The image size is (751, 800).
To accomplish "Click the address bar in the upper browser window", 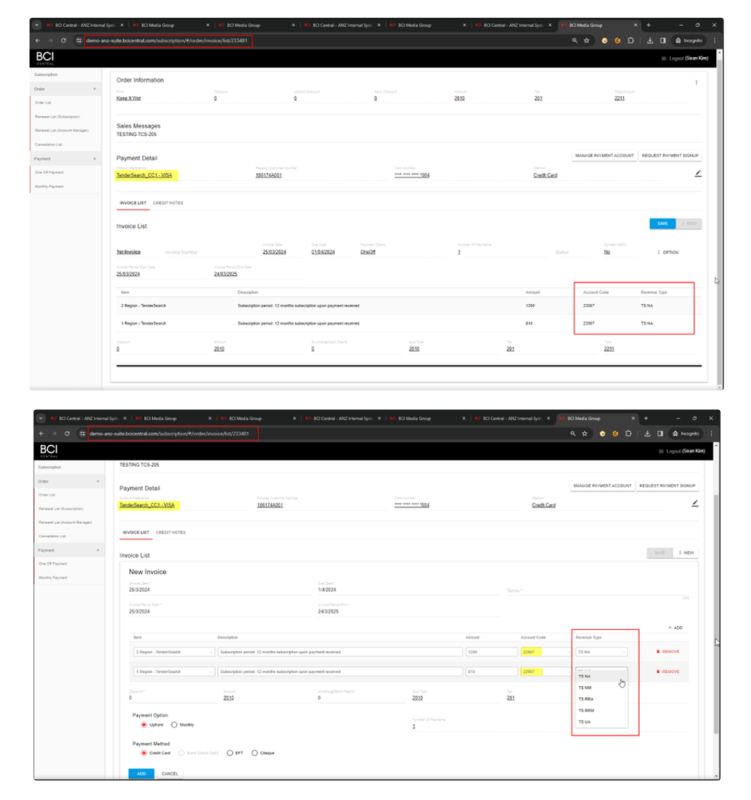I will click(170, 40).
